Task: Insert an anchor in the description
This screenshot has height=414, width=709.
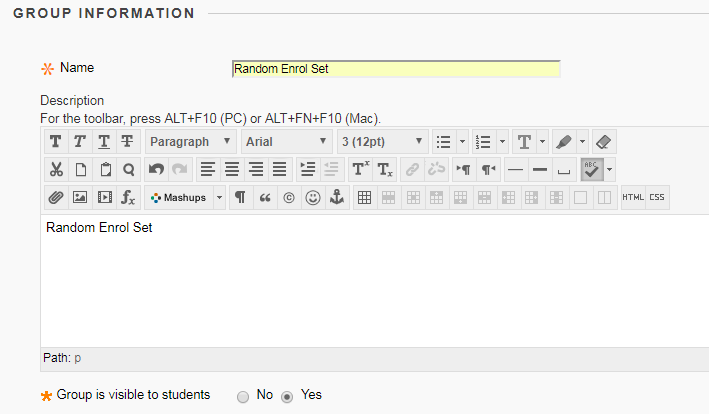Action: point(337,198)
